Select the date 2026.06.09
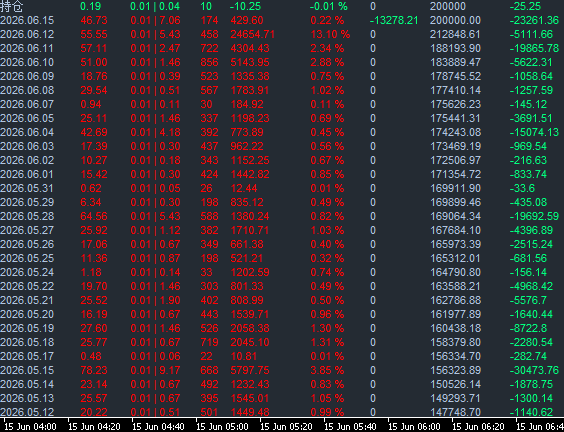This screenshot has height=432, width=564. [27, 77]
